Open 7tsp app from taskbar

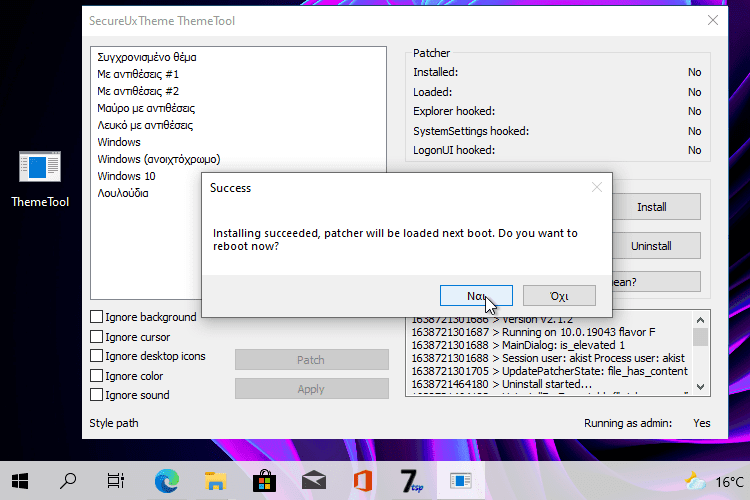pyautogui.click(x=412, y=481)
